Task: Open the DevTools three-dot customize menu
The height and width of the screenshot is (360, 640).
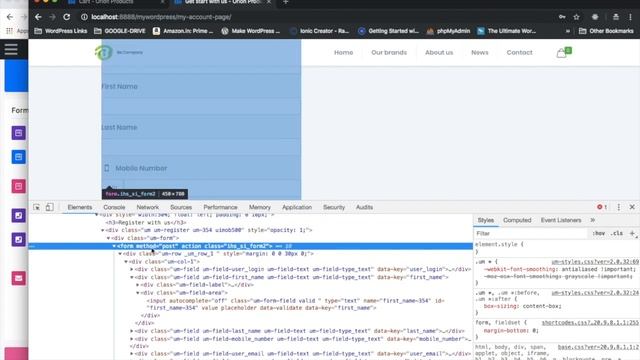Action: coord(619,207)
